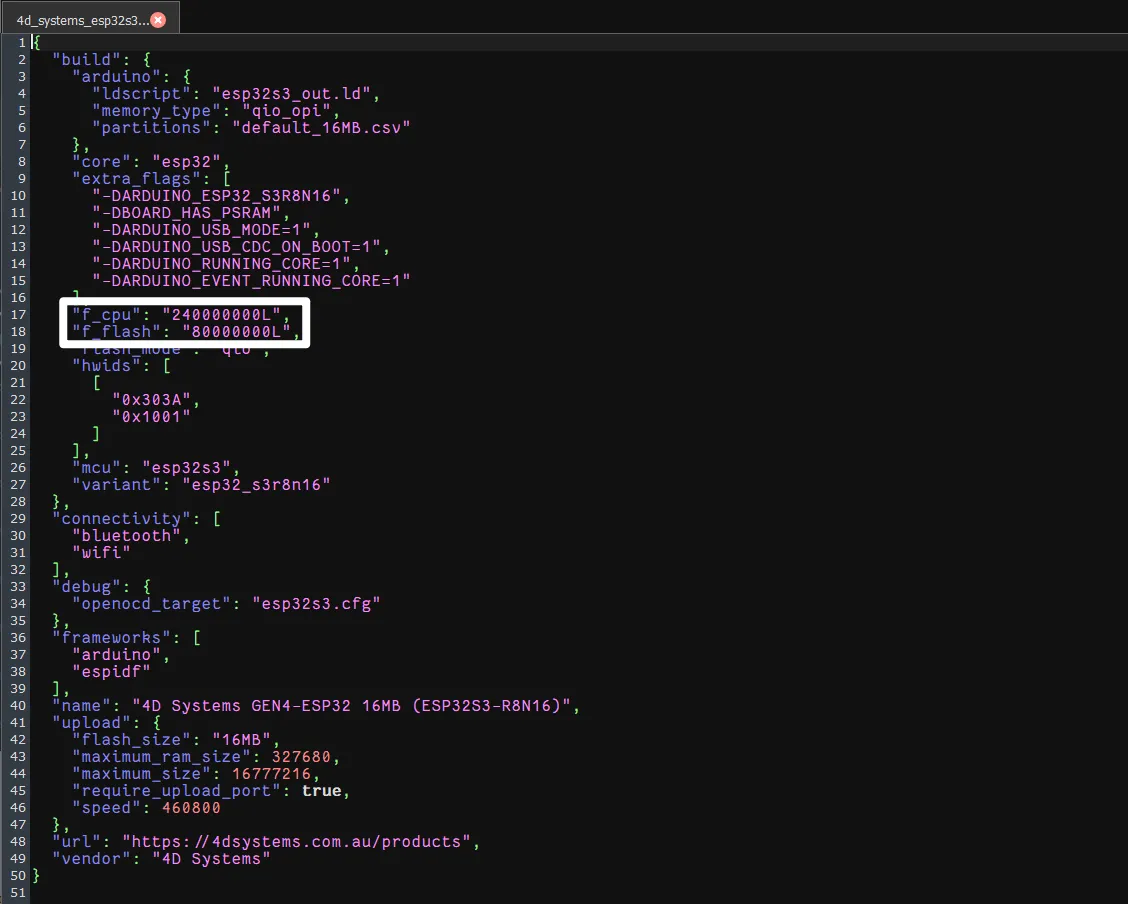Click the "f_flash" key
Screen dimensions: 1128x904
(x=116, y=332)
